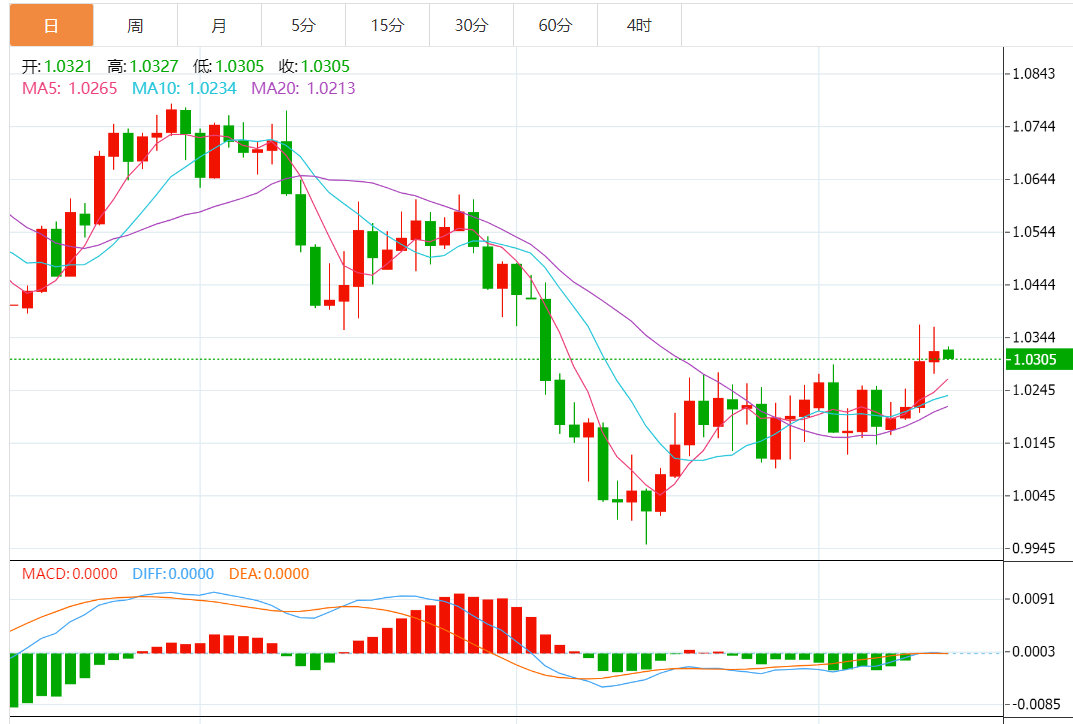Click the 1.0644 price axis label
This screenshot has width=1073, height=724.
pos(1034,179)
